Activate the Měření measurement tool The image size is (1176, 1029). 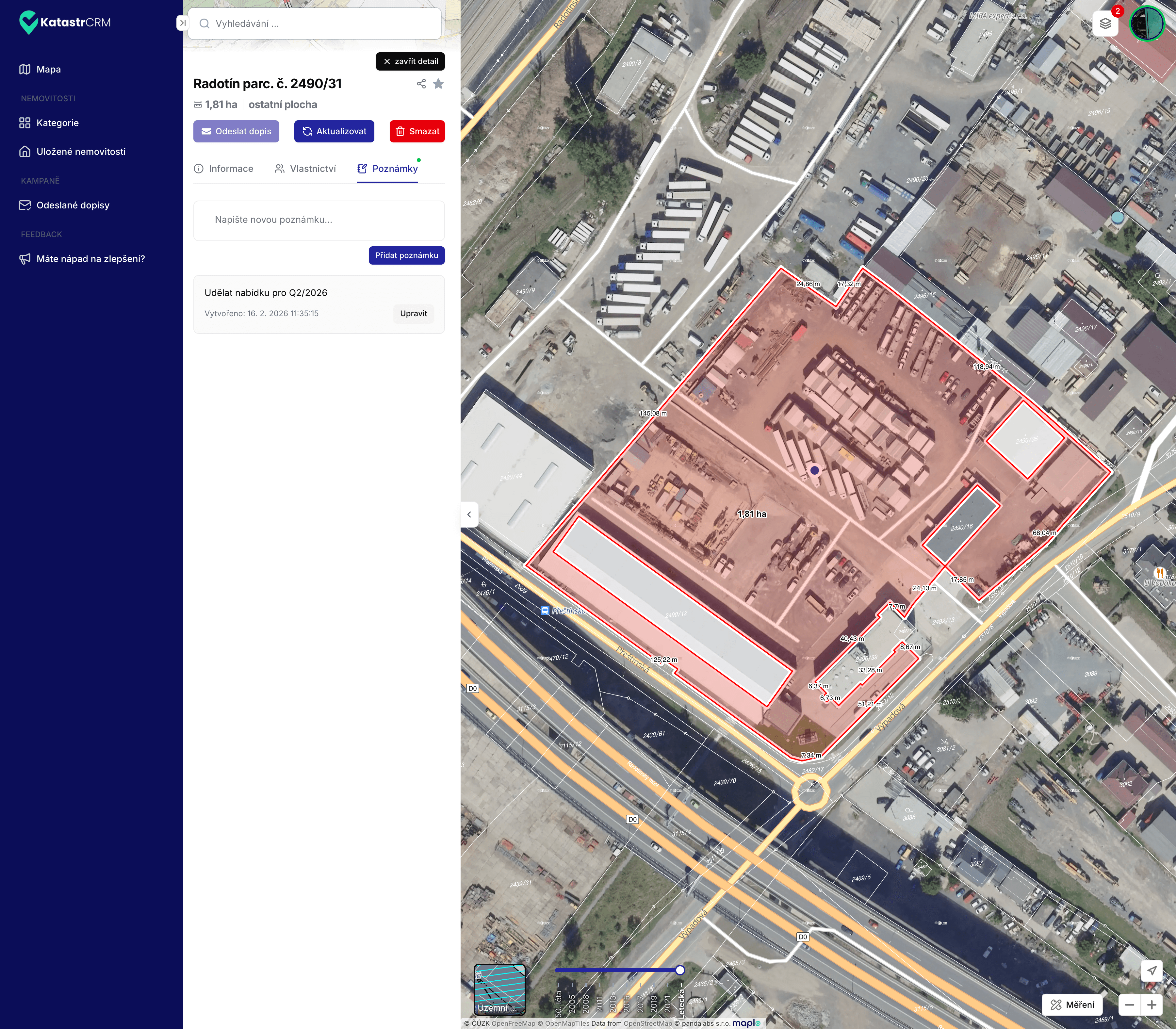pos(1072,1004)
